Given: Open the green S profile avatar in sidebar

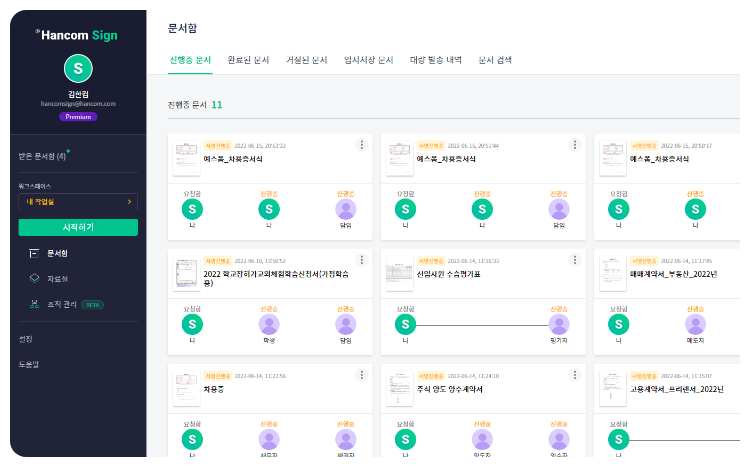Looking at the screenshot, I should click(x=78, y=68).
